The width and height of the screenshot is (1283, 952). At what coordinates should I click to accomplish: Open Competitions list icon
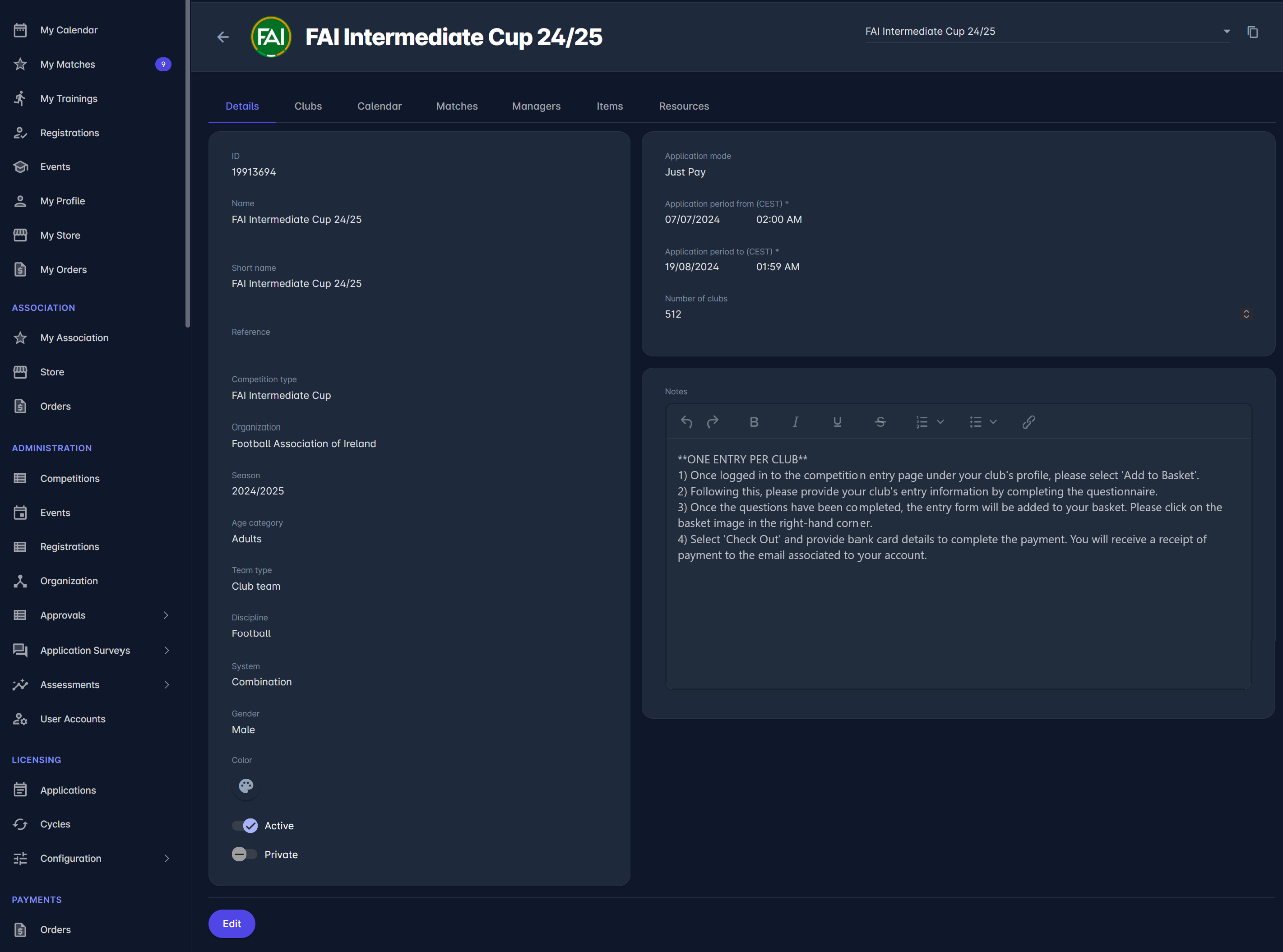[20, 478]
